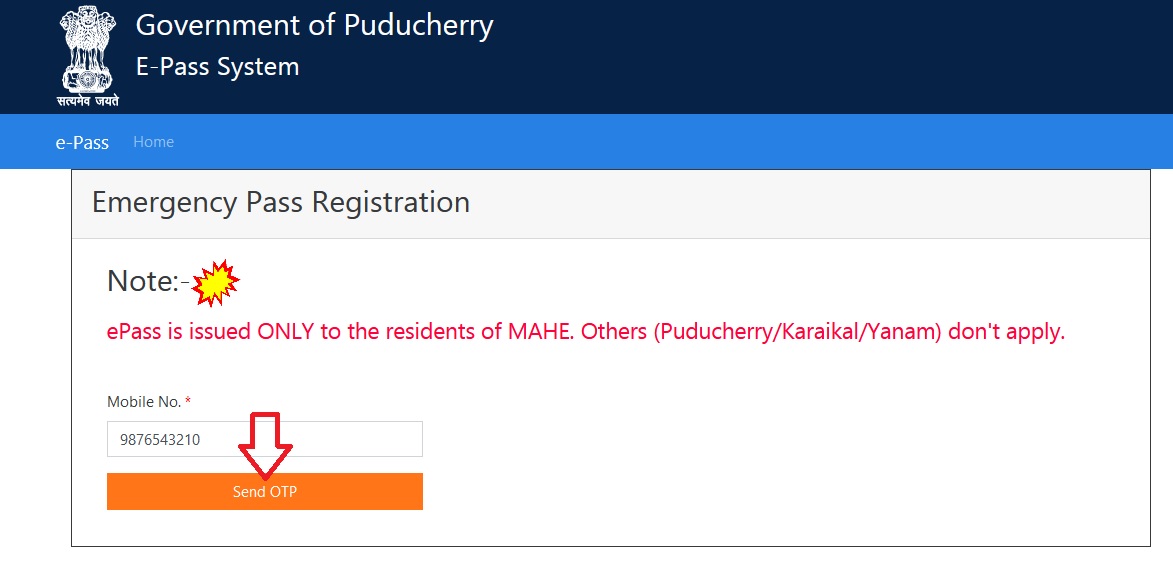1173x578 pixels.
Task: Click the e-Pass brand link
Action: (x=82, y=142)
